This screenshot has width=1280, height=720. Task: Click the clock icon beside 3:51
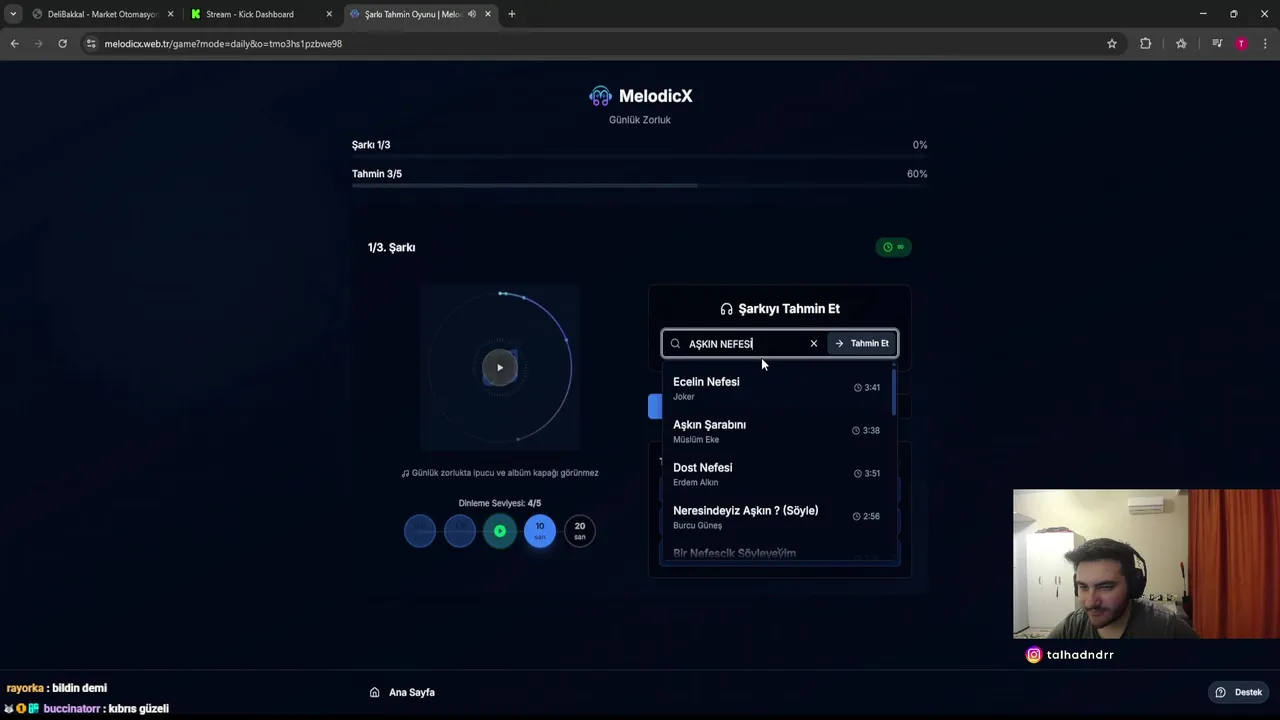(857, 474)
